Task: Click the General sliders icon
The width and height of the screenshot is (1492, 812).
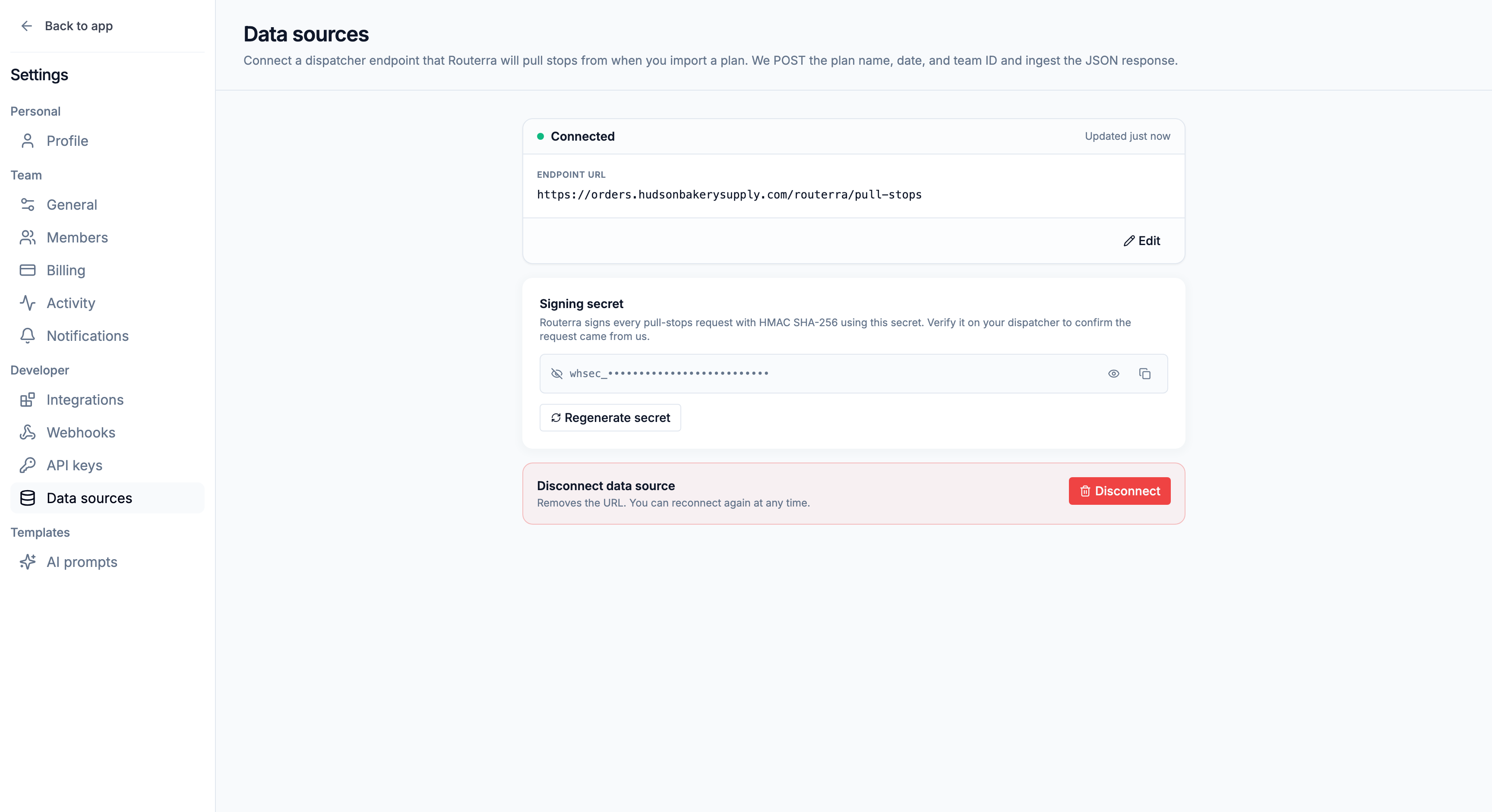Action: tap(27, 205)
